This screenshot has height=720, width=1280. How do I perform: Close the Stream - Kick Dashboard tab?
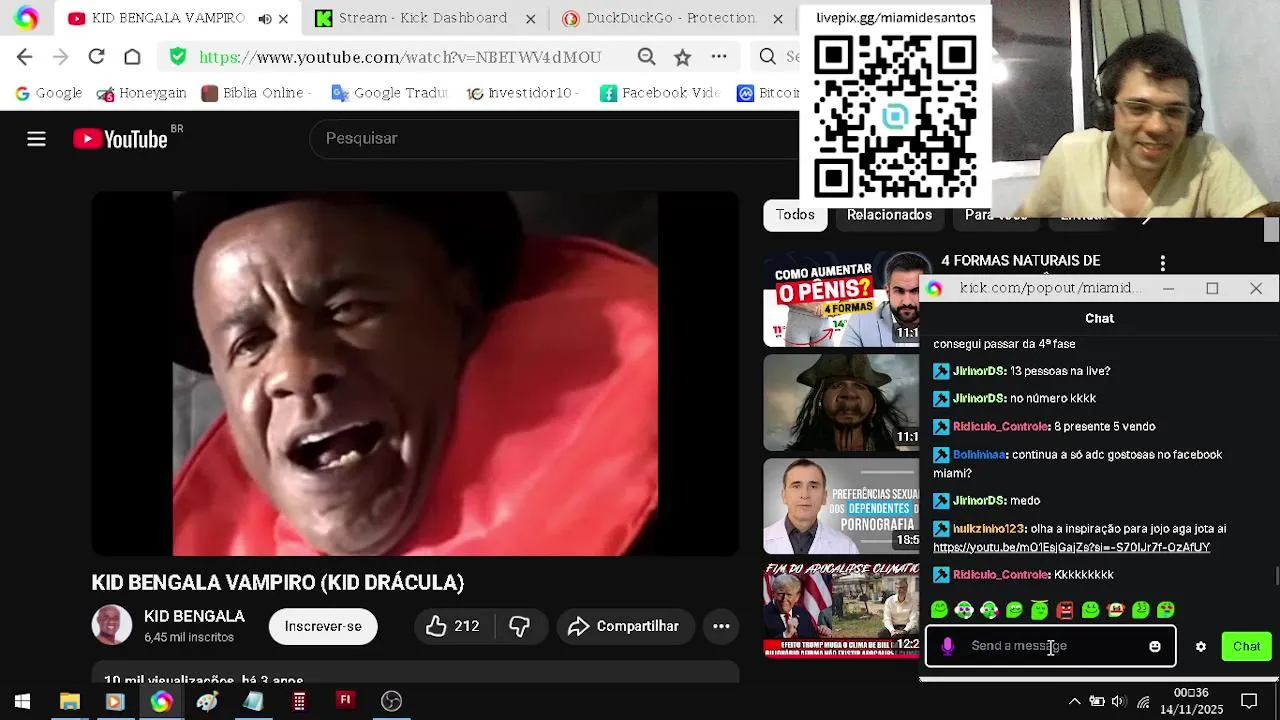coord(530,19)
